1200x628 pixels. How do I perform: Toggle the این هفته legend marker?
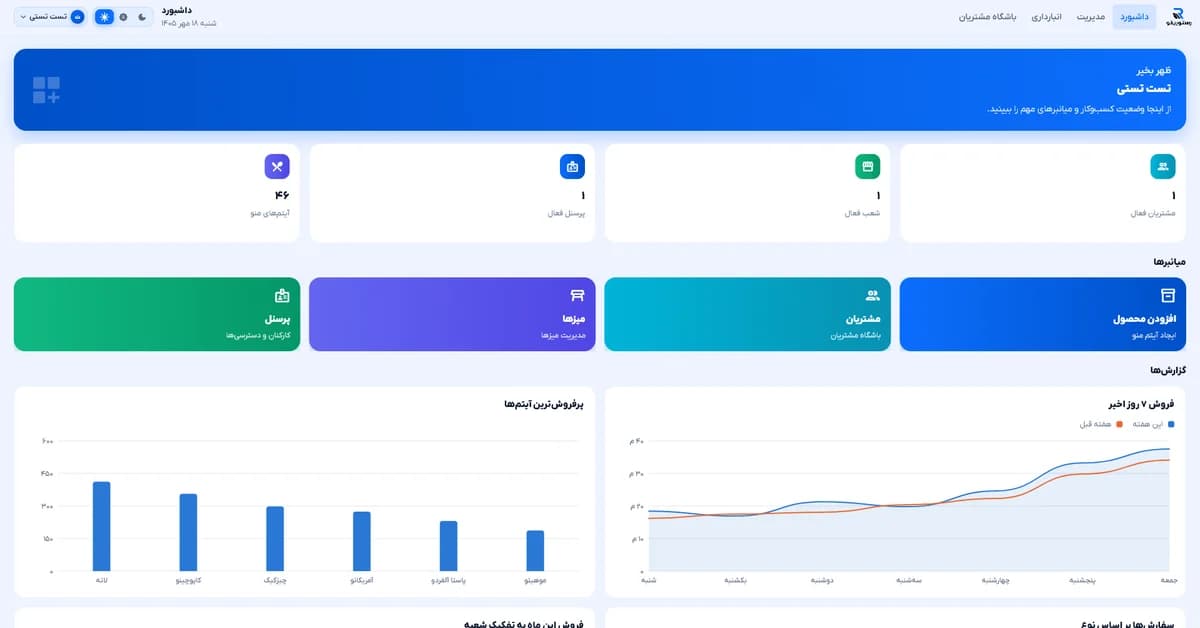click(x=1171, y=424)
